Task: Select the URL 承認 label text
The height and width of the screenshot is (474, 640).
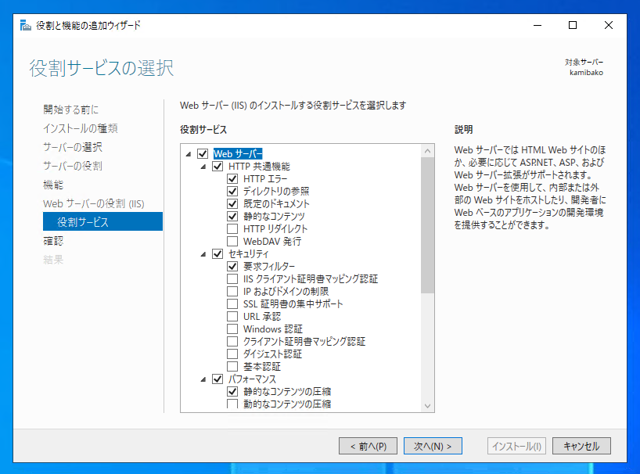Action: click(x=262, y=316)
